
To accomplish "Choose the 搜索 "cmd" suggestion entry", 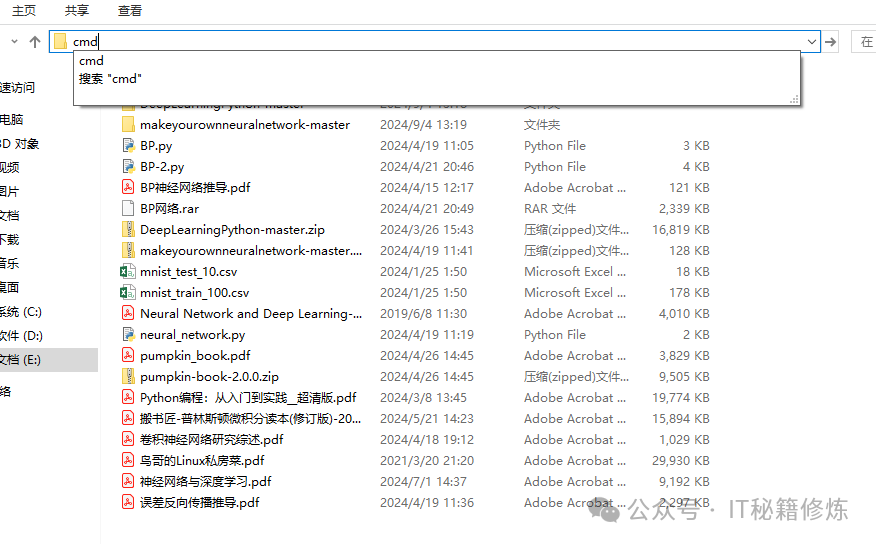I will click(111, 78).
